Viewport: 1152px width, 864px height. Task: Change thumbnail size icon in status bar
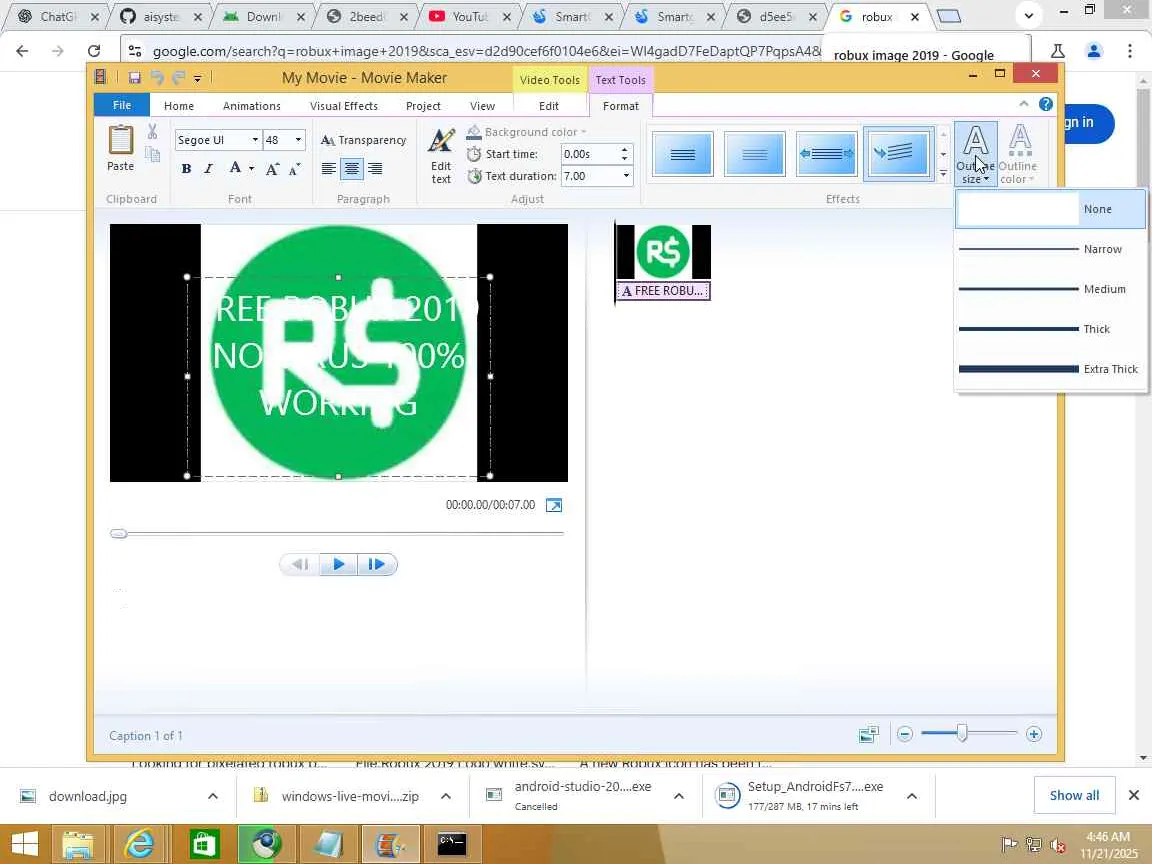coord(868,734)
